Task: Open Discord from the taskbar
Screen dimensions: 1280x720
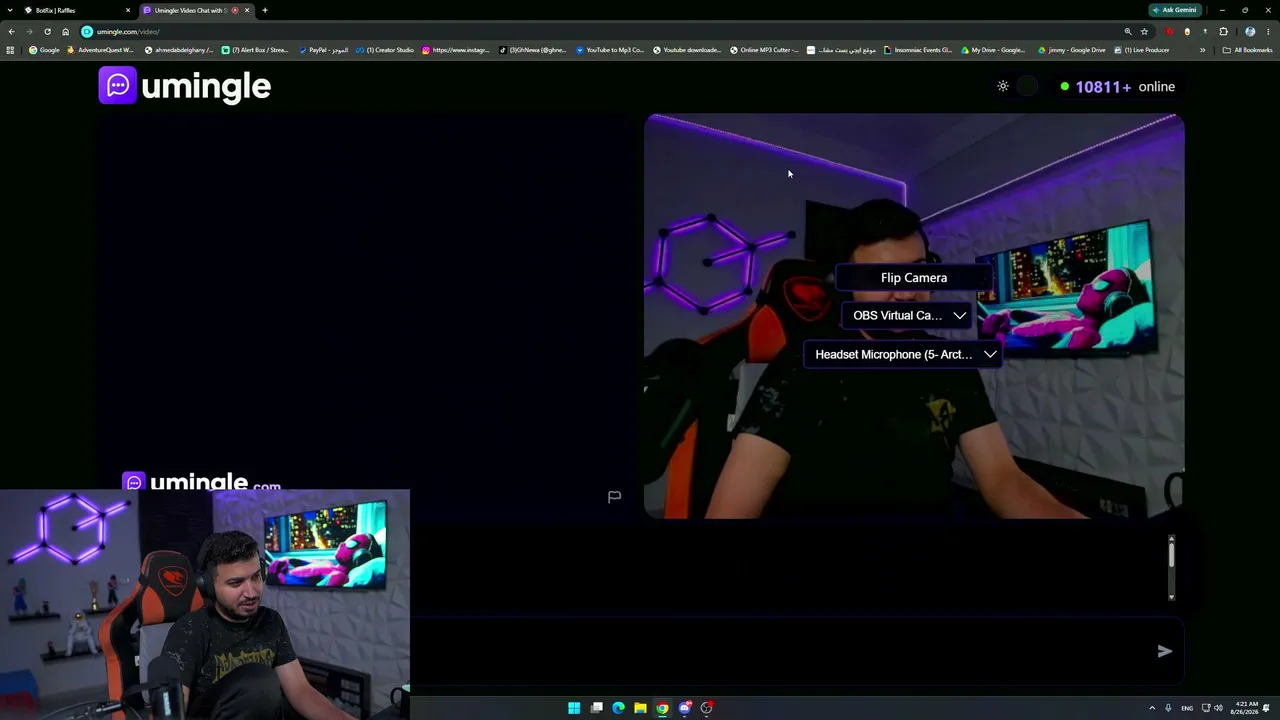Action: [x=684, y=708]
